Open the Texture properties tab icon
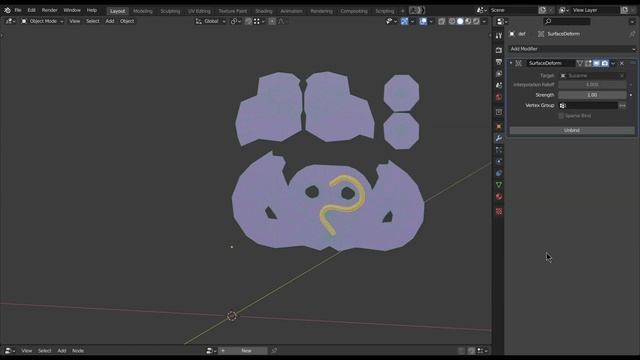 (499, 211)
